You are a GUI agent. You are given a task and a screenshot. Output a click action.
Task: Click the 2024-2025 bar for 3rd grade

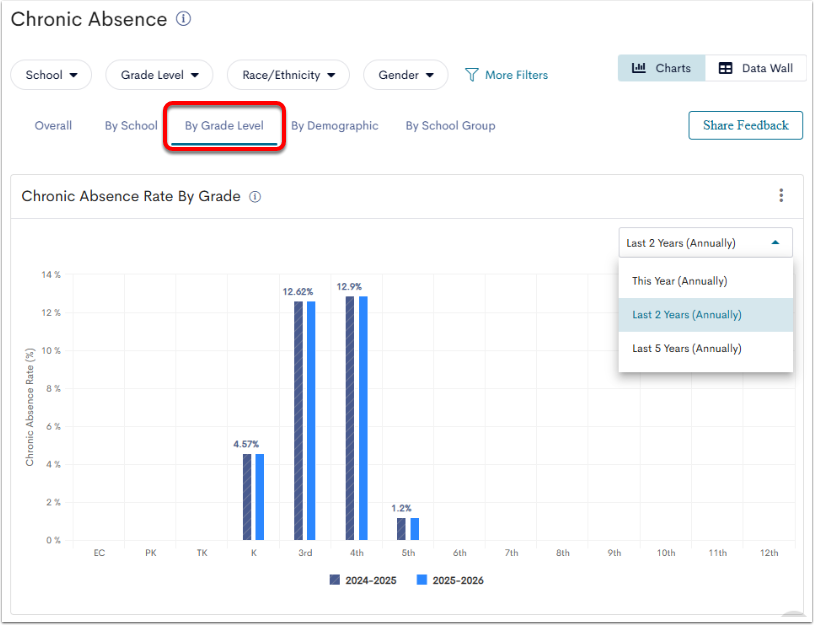[299, 420]
